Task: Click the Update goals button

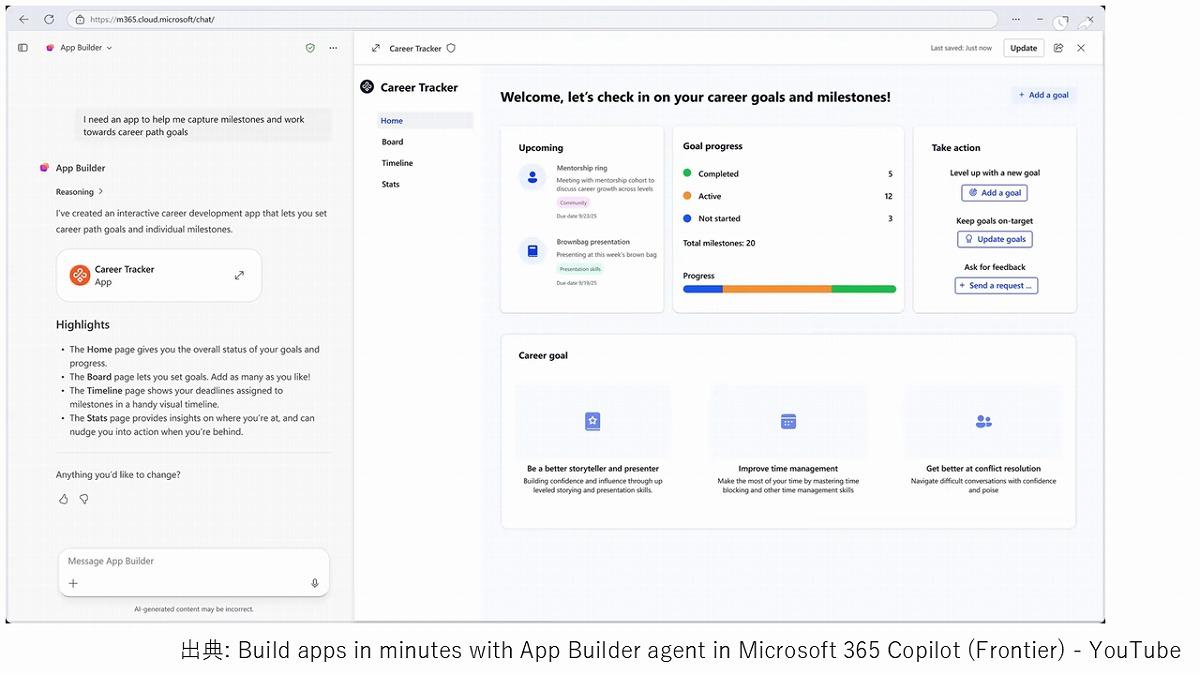Action: pos(994,239)
